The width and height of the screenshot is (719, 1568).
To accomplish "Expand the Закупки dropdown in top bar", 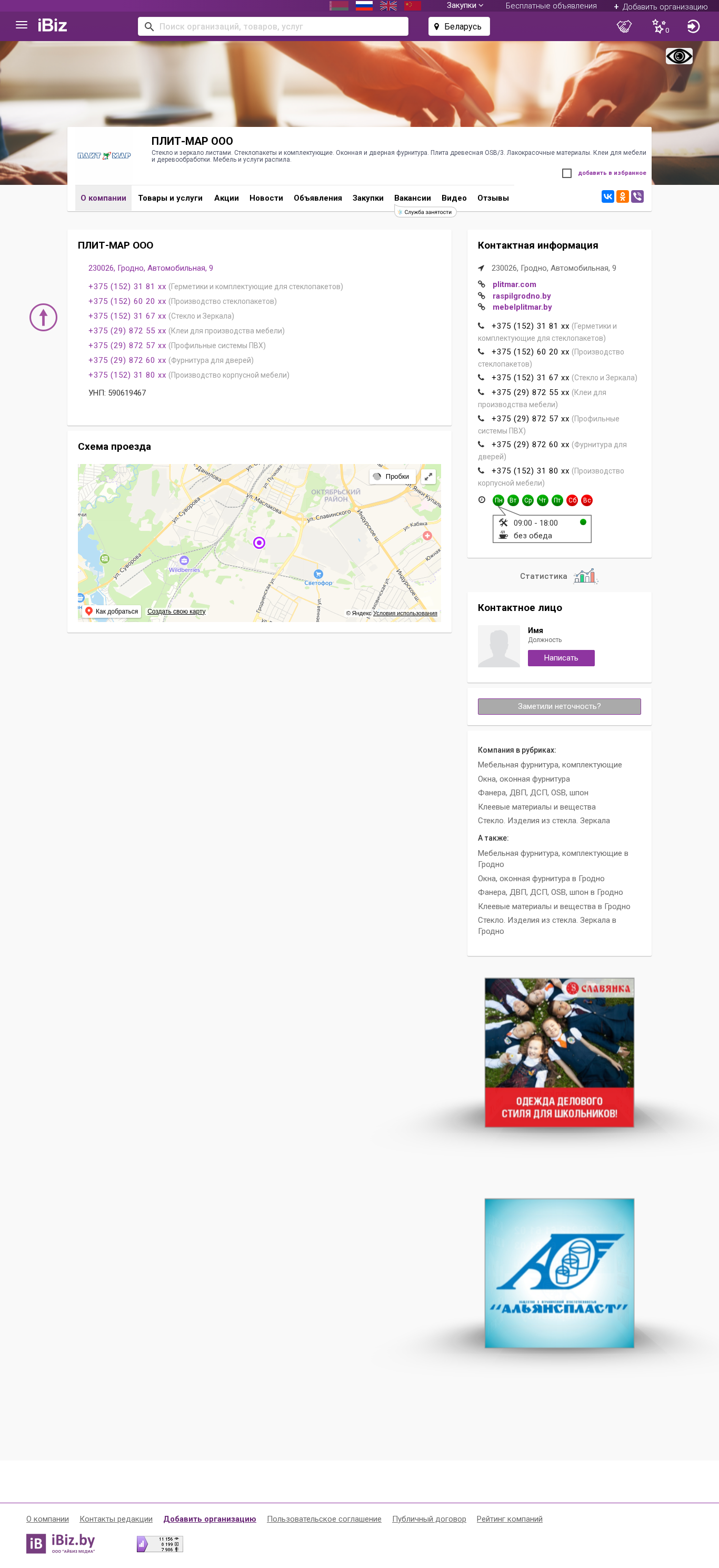I will (465, 5).
